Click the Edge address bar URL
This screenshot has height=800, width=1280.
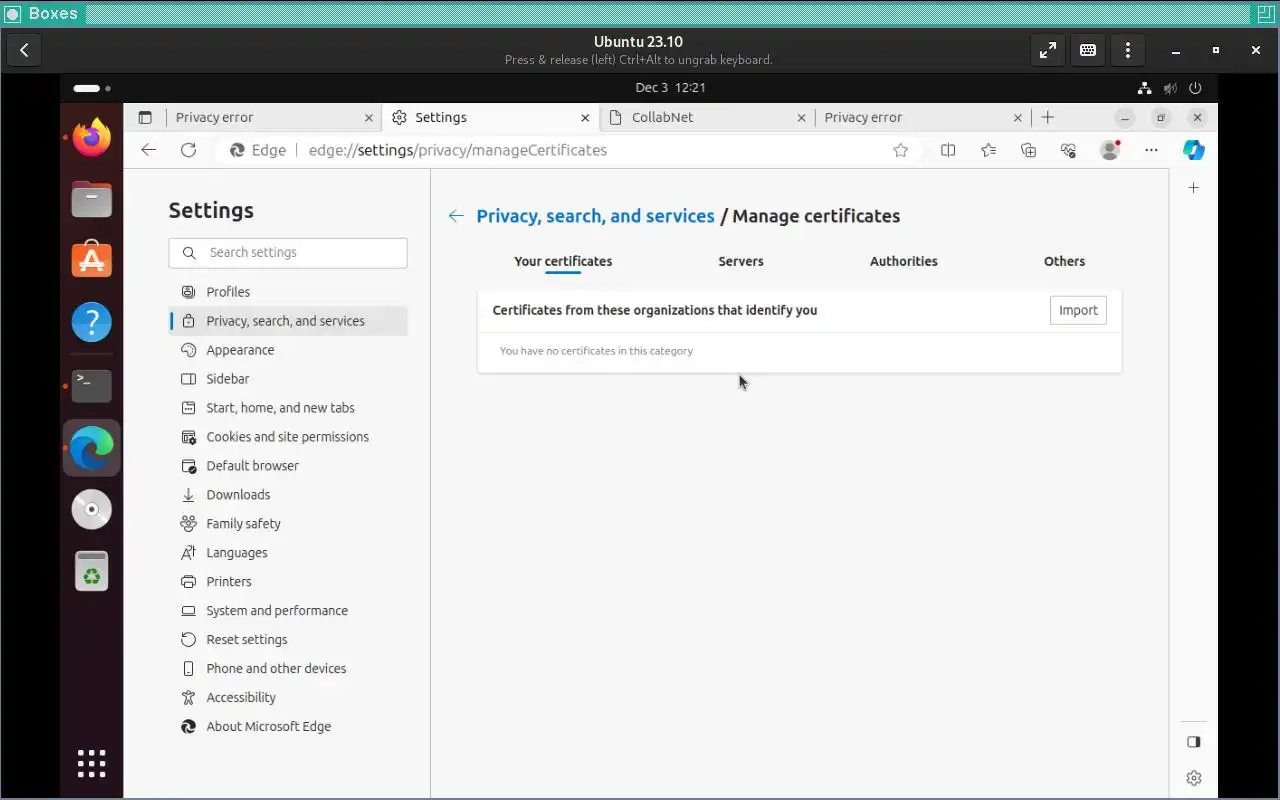[x=458, y=150]
